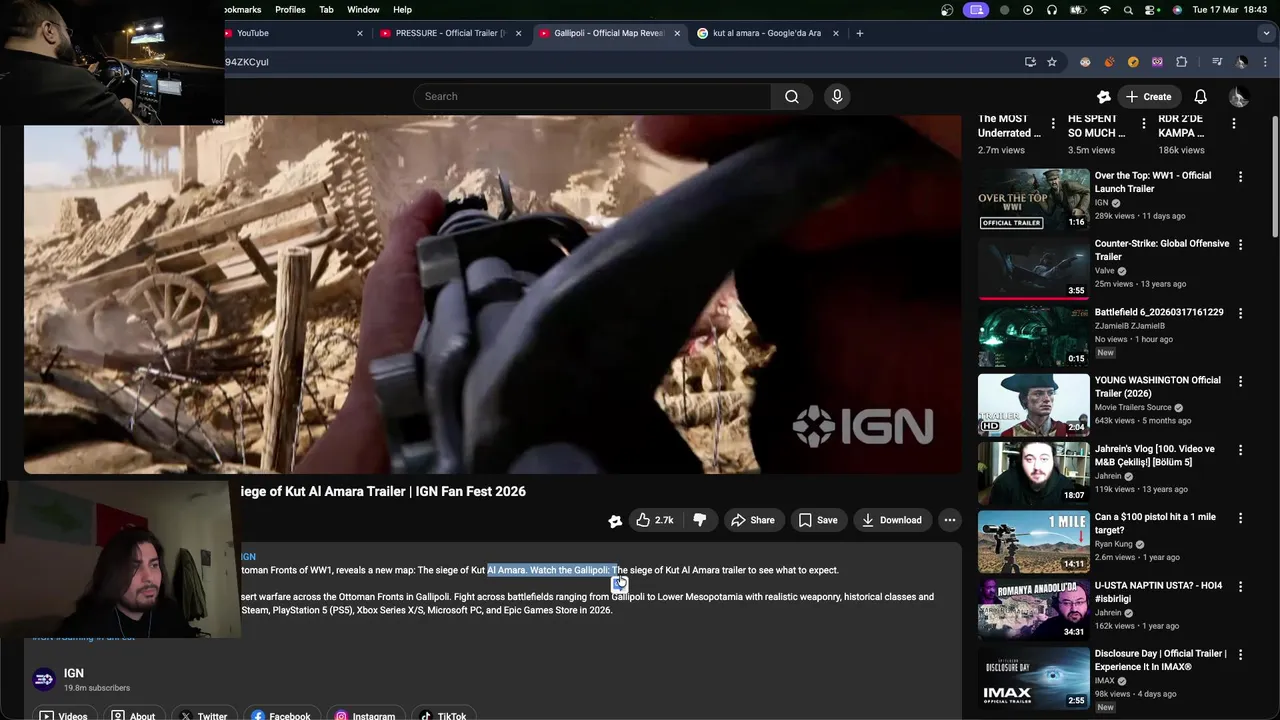1280x720 pixels.
Task: Open options for Disclosure Day trailer video
Action: point(1240,654)
